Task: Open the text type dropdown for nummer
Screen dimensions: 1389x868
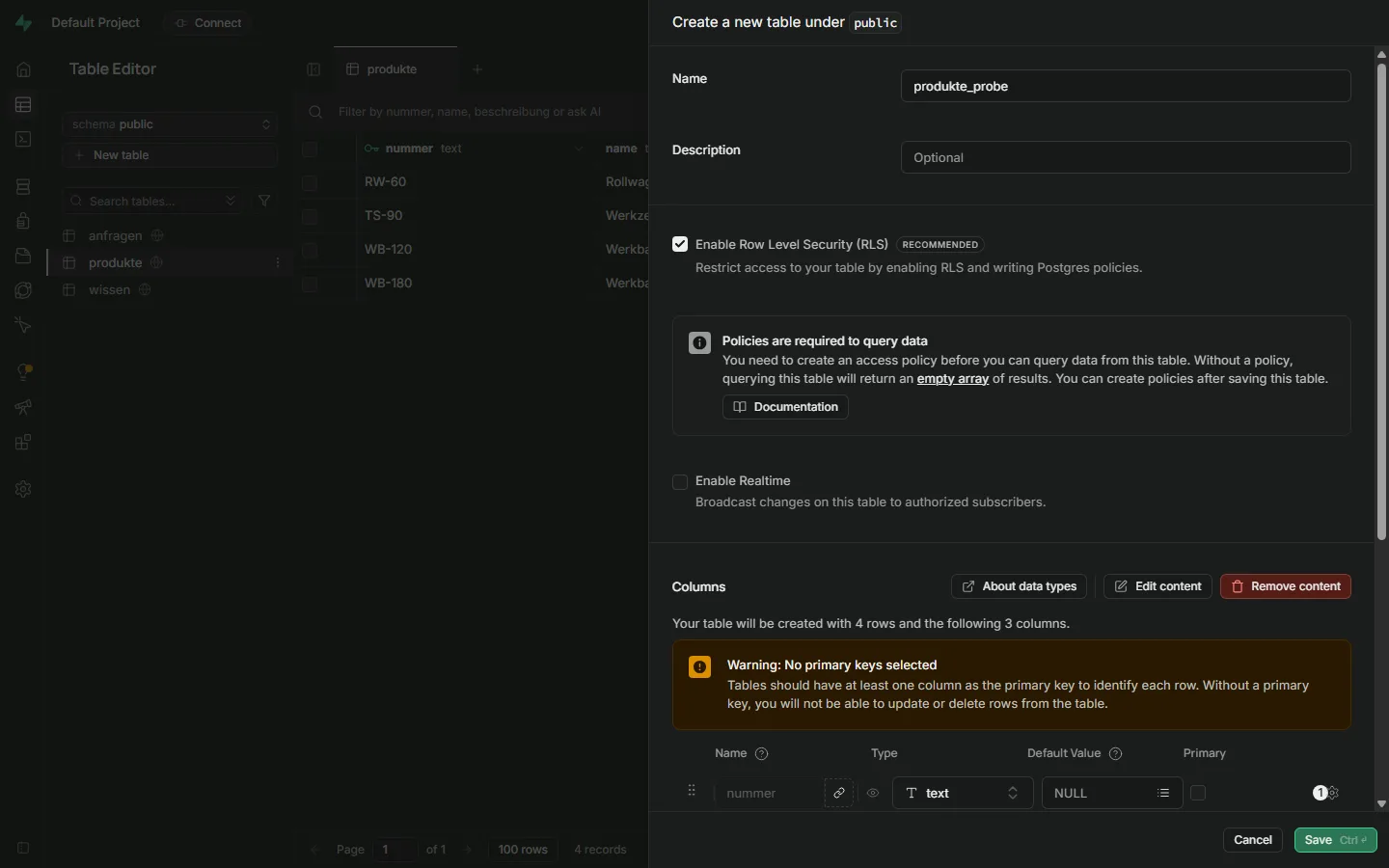Action: point(963,793)
